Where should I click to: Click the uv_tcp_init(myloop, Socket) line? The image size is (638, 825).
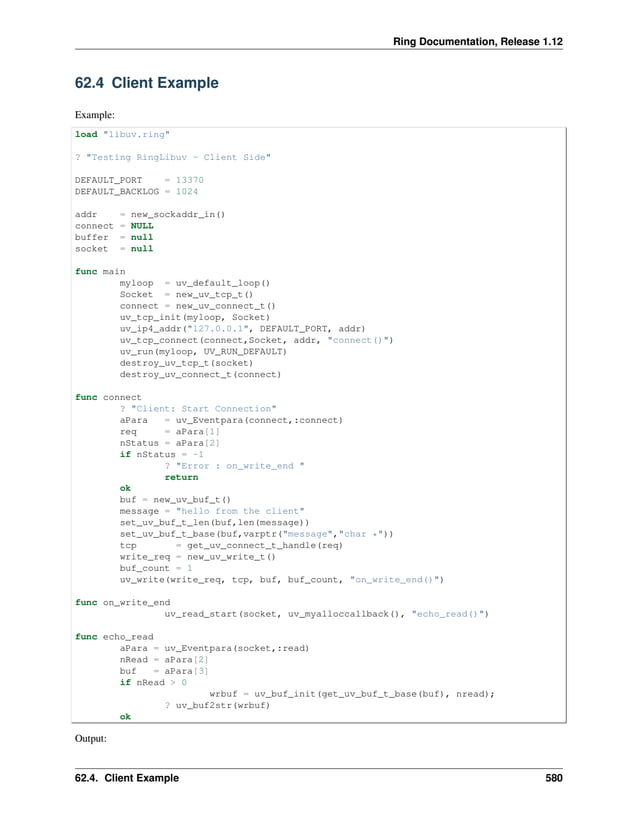195,317
